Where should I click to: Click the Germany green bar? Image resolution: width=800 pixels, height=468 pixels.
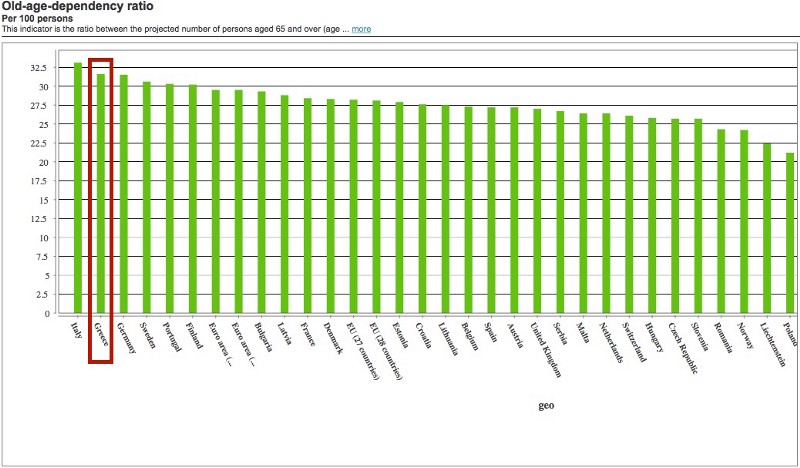coord(123,194)
